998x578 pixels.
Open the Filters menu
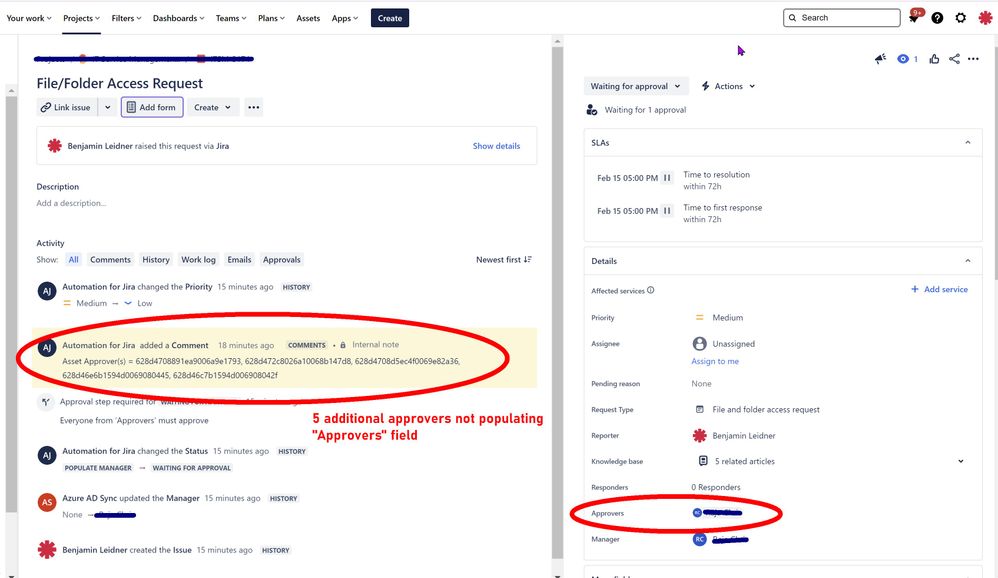126,18
